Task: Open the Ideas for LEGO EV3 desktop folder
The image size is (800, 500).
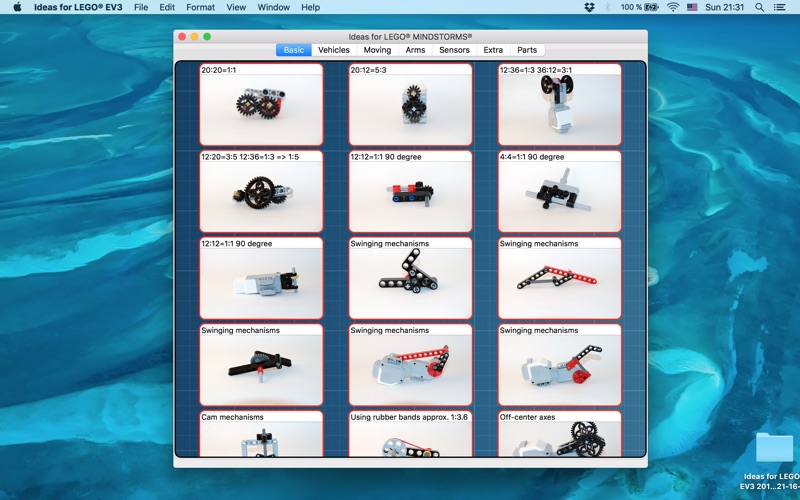Action: pos(774,448)
